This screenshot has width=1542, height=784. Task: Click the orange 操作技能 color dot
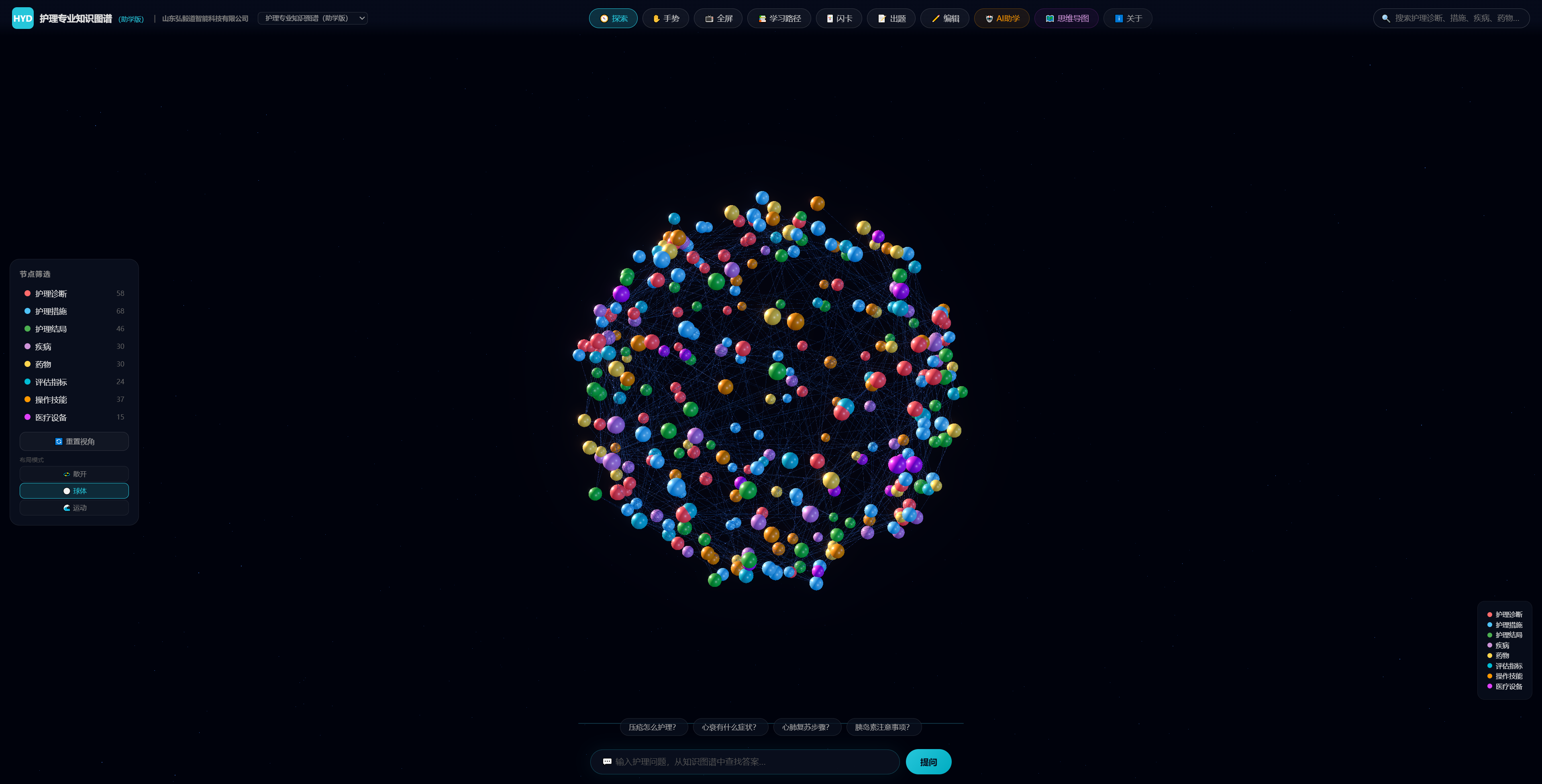pos(28,399)
